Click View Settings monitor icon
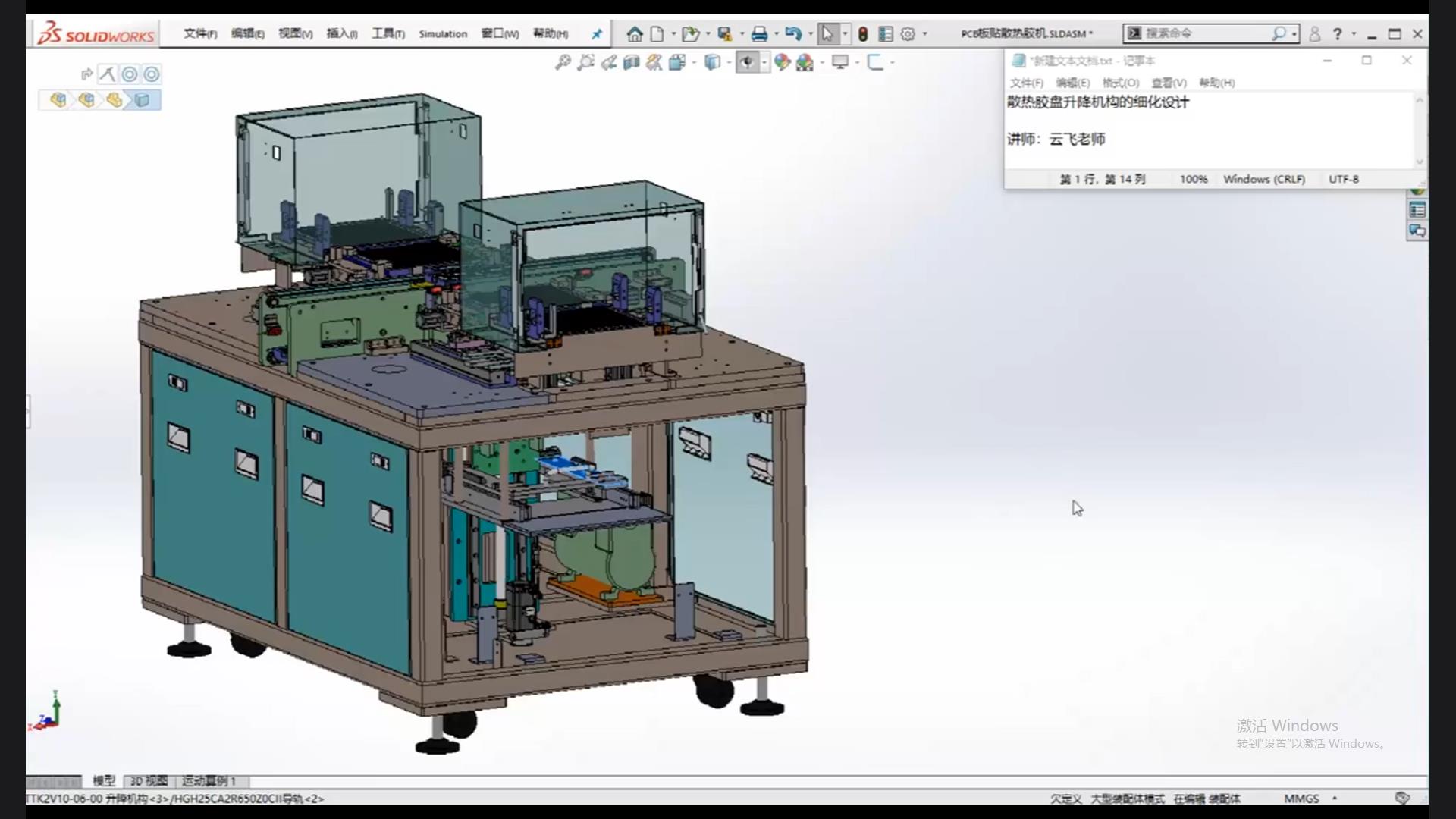The image size is (1456, 819). (840, 62)
